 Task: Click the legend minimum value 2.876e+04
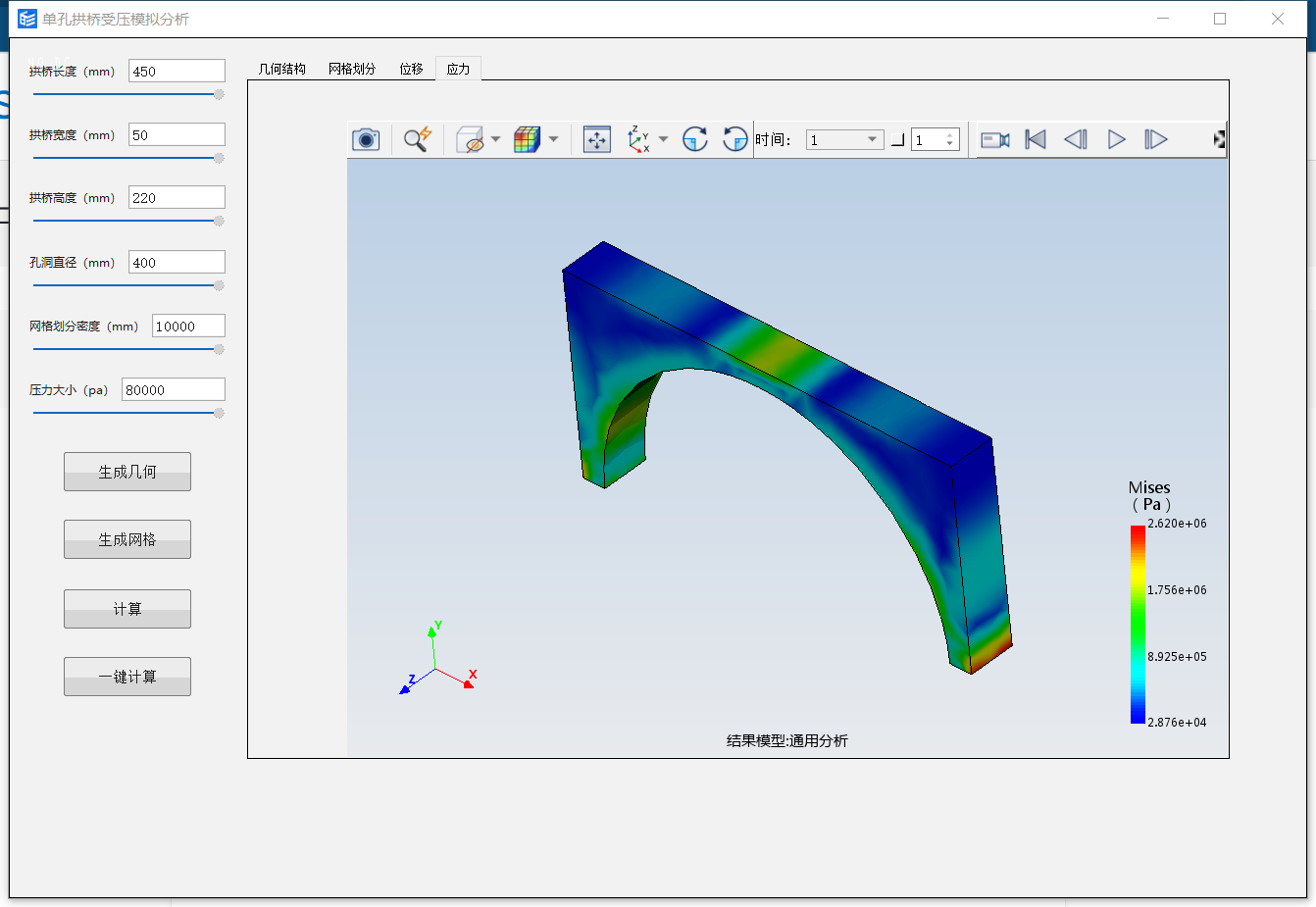pos(1177,723)
